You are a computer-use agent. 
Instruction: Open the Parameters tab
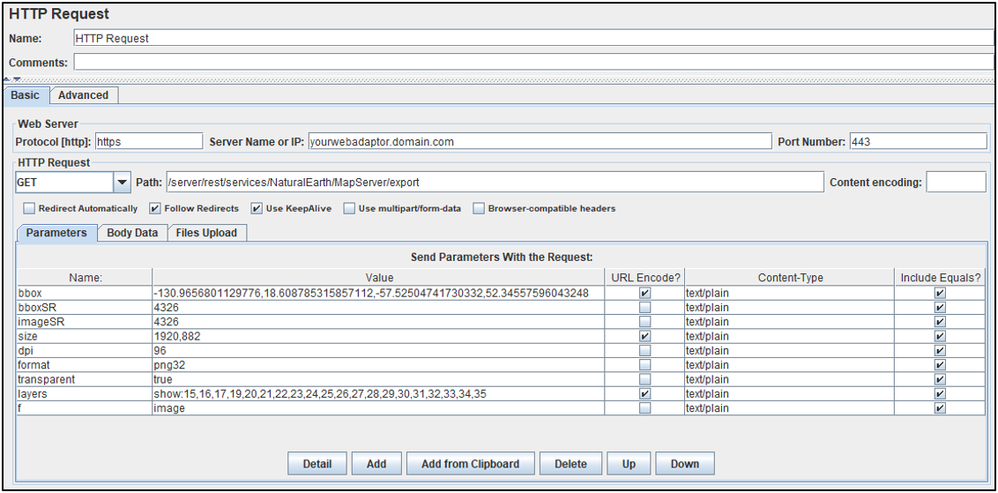click(57, 233)
